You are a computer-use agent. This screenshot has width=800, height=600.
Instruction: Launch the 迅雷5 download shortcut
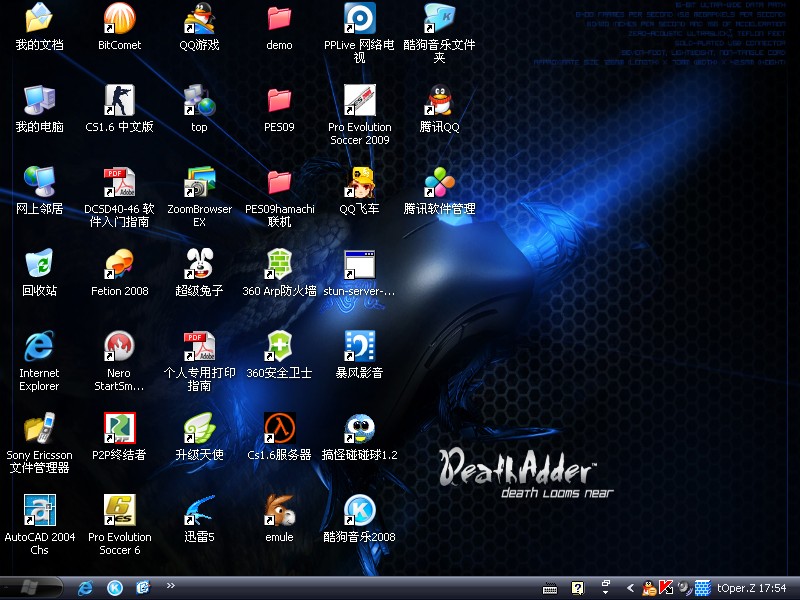[x=199, y=511]
